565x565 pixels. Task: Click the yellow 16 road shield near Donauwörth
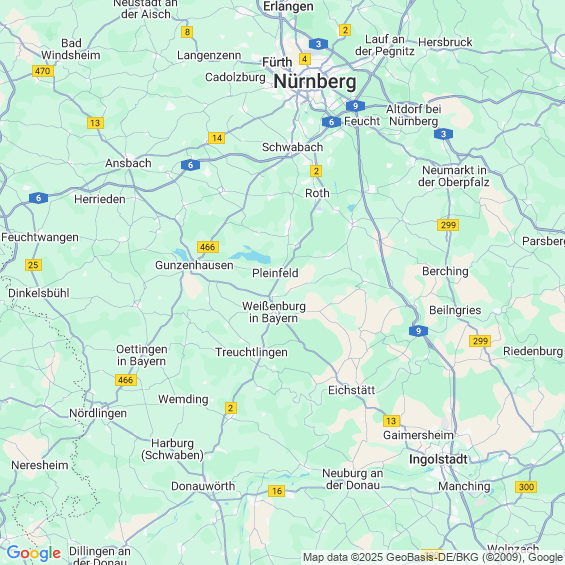(276, 491)
